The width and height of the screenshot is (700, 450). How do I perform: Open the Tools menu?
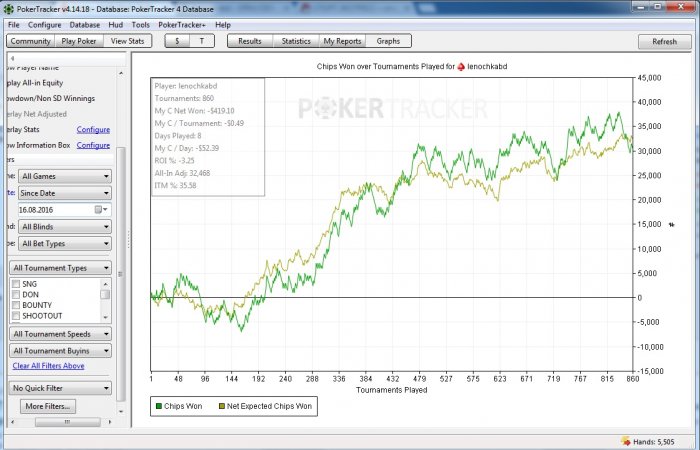pyautogui.click(x=141, y=25)
